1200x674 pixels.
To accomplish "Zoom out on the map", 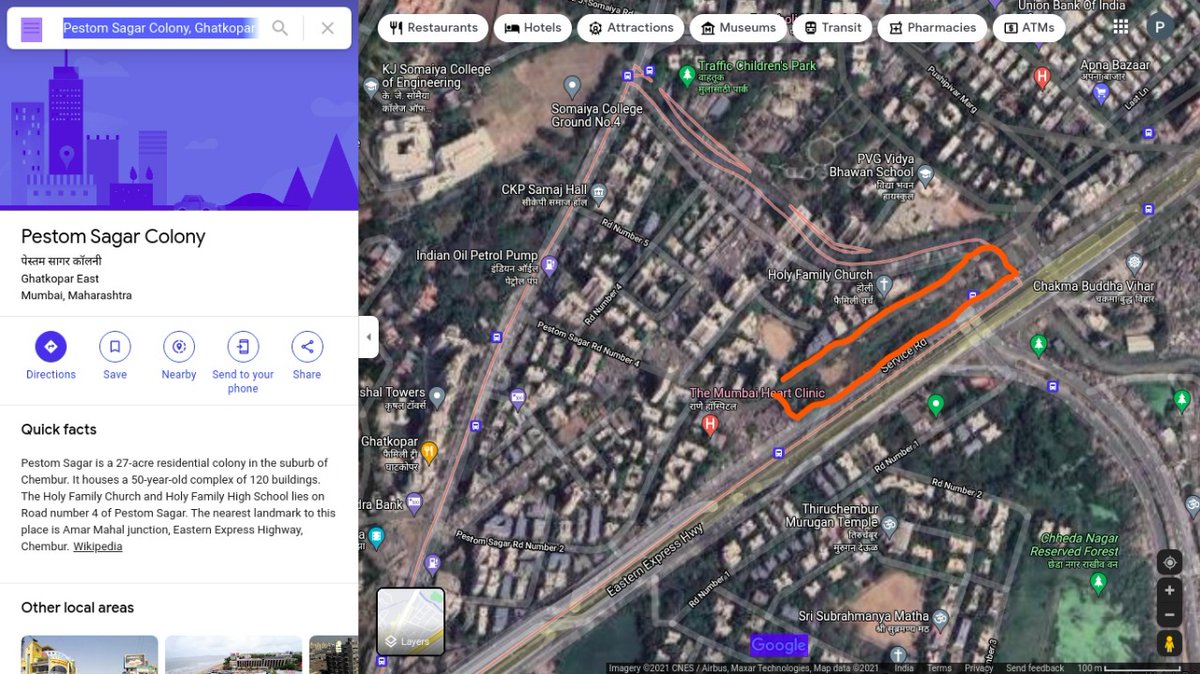I will click(1169, 615).
